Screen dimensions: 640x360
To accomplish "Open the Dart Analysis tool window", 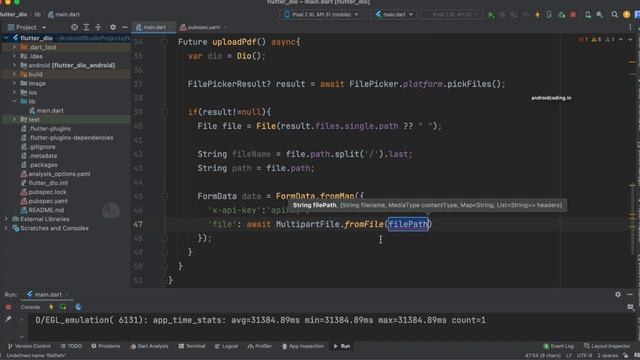I will tap(149, 346).
